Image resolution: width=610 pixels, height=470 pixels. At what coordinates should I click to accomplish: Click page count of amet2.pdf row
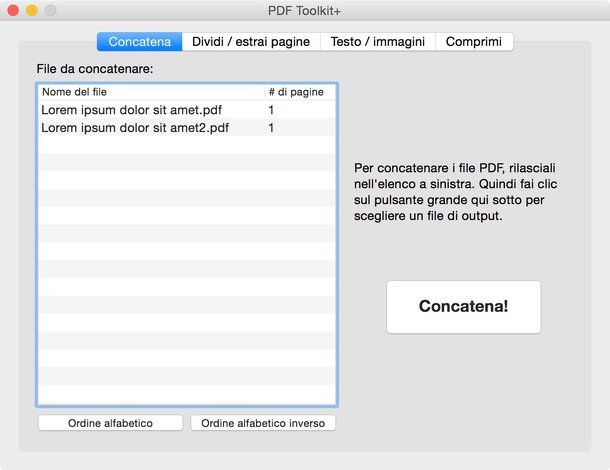[x=271, y=128]
